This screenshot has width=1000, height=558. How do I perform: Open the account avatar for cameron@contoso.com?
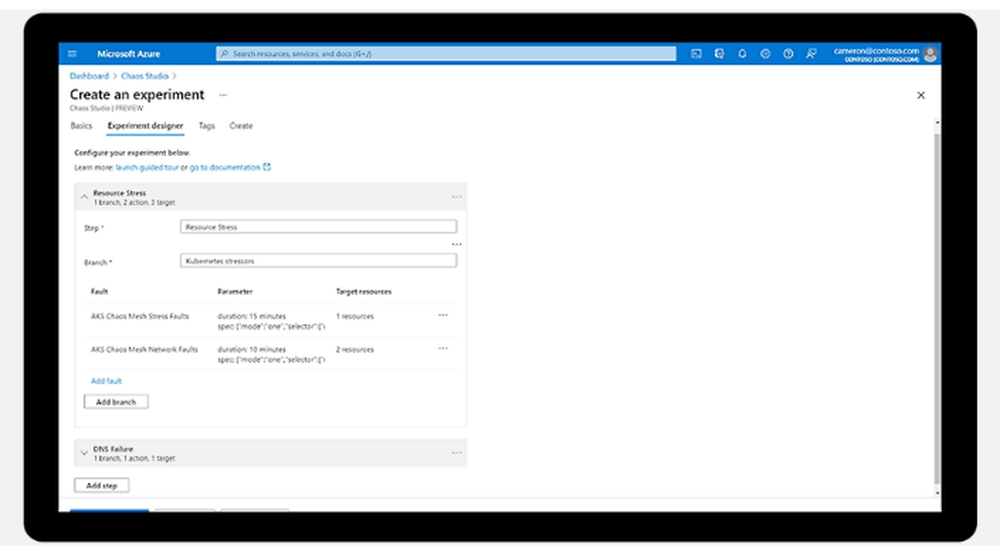pyautogui.click(x=930, y=54)
